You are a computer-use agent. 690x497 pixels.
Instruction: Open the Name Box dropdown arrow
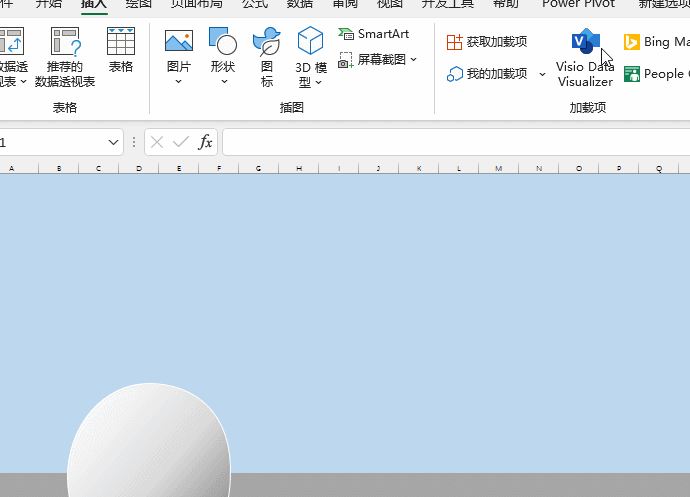[113, 142]
